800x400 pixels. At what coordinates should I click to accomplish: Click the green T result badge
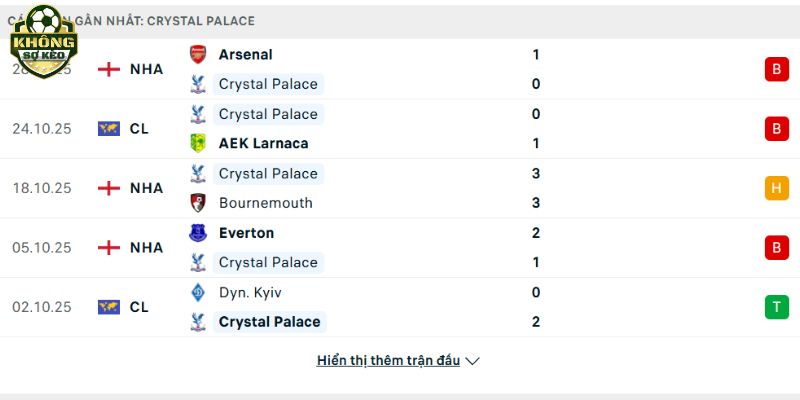coord(776,307)
